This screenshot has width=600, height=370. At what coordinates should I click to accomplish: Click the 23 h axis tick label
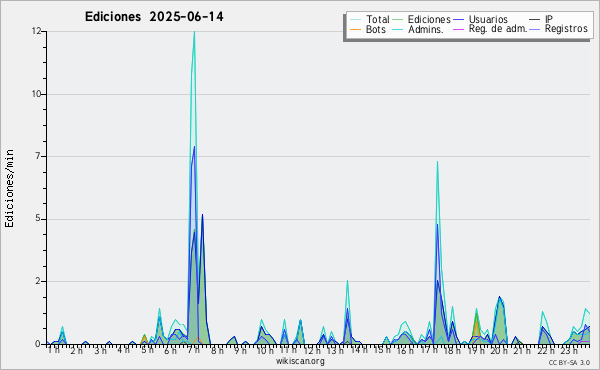click(x=569, y=350)
